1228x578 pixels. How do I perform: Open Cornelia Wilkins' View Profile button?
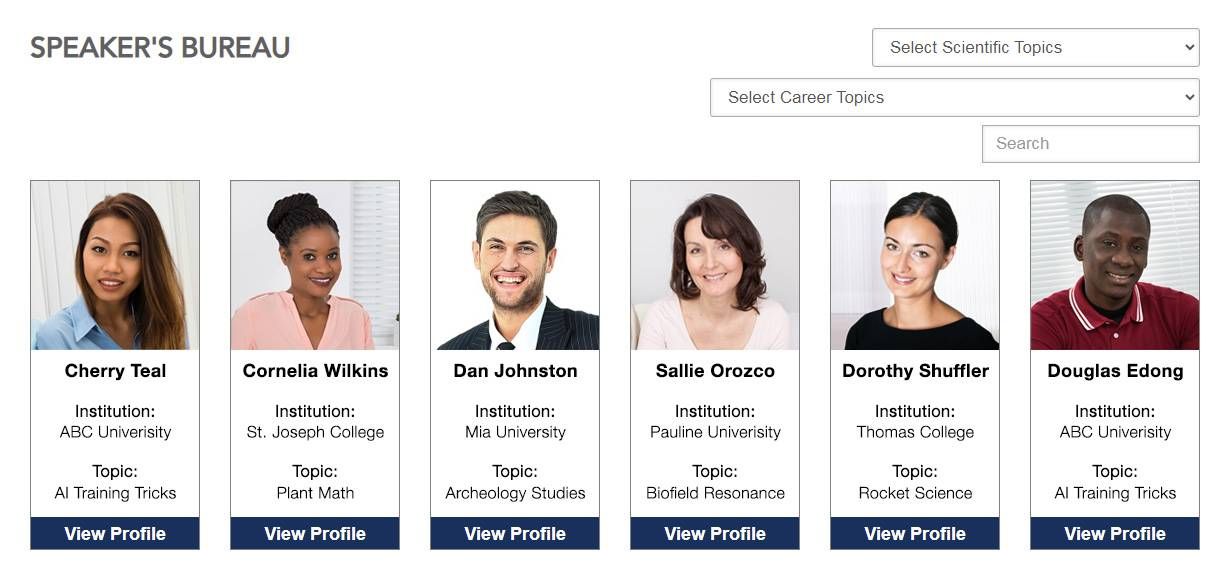pyautogui.click(x=315, y=533)
